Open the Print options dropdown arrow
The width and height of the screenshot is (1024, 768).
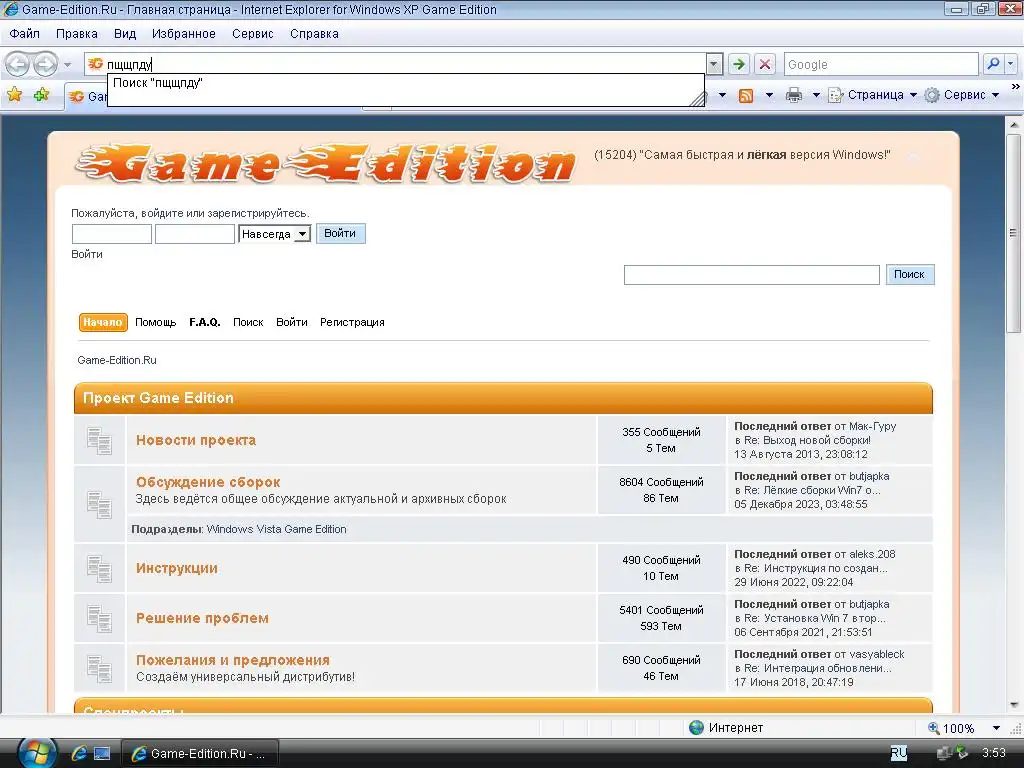point(816,95)
